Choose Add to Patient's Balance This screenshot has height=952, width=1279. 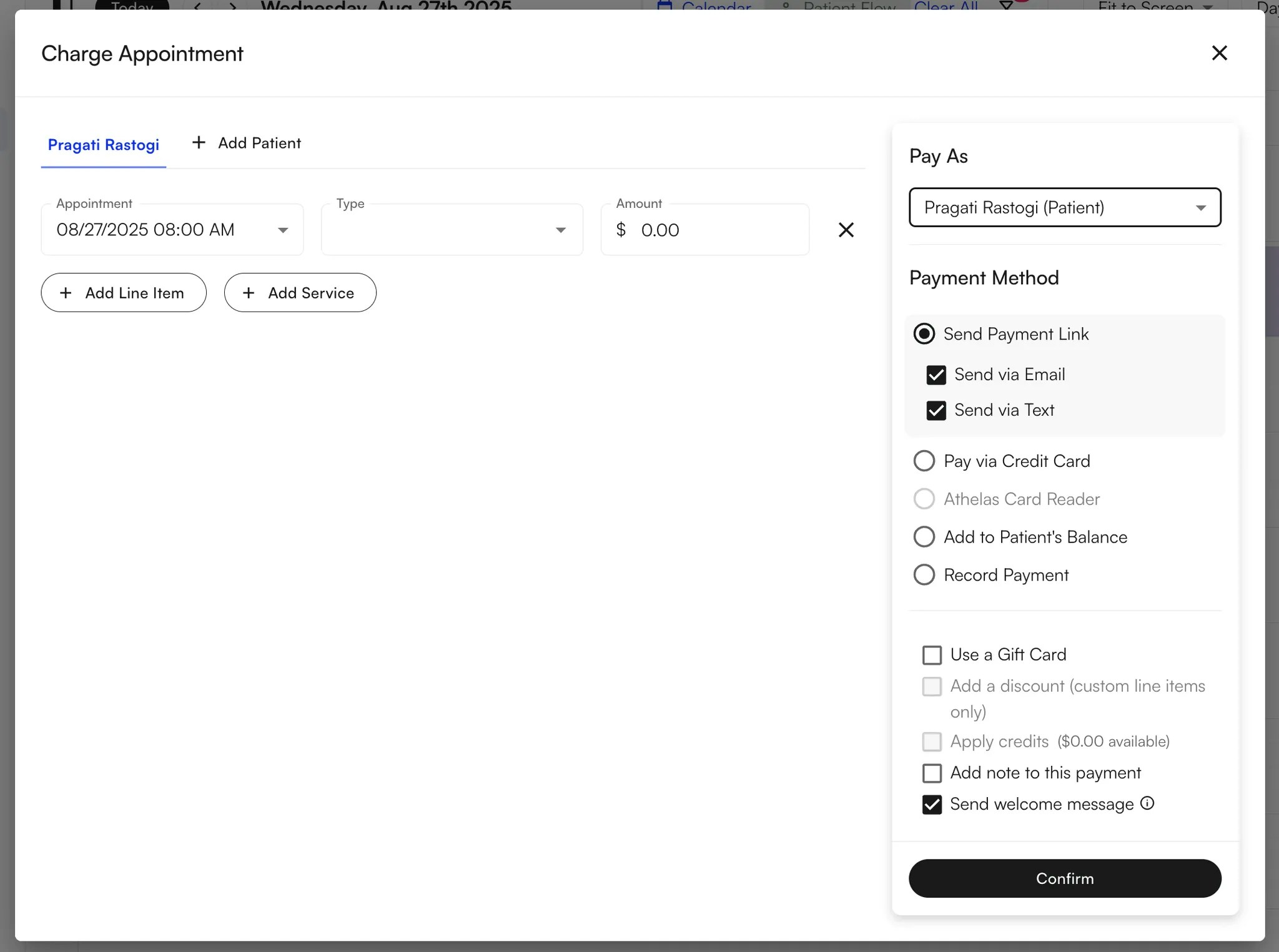tap(924, 537)
